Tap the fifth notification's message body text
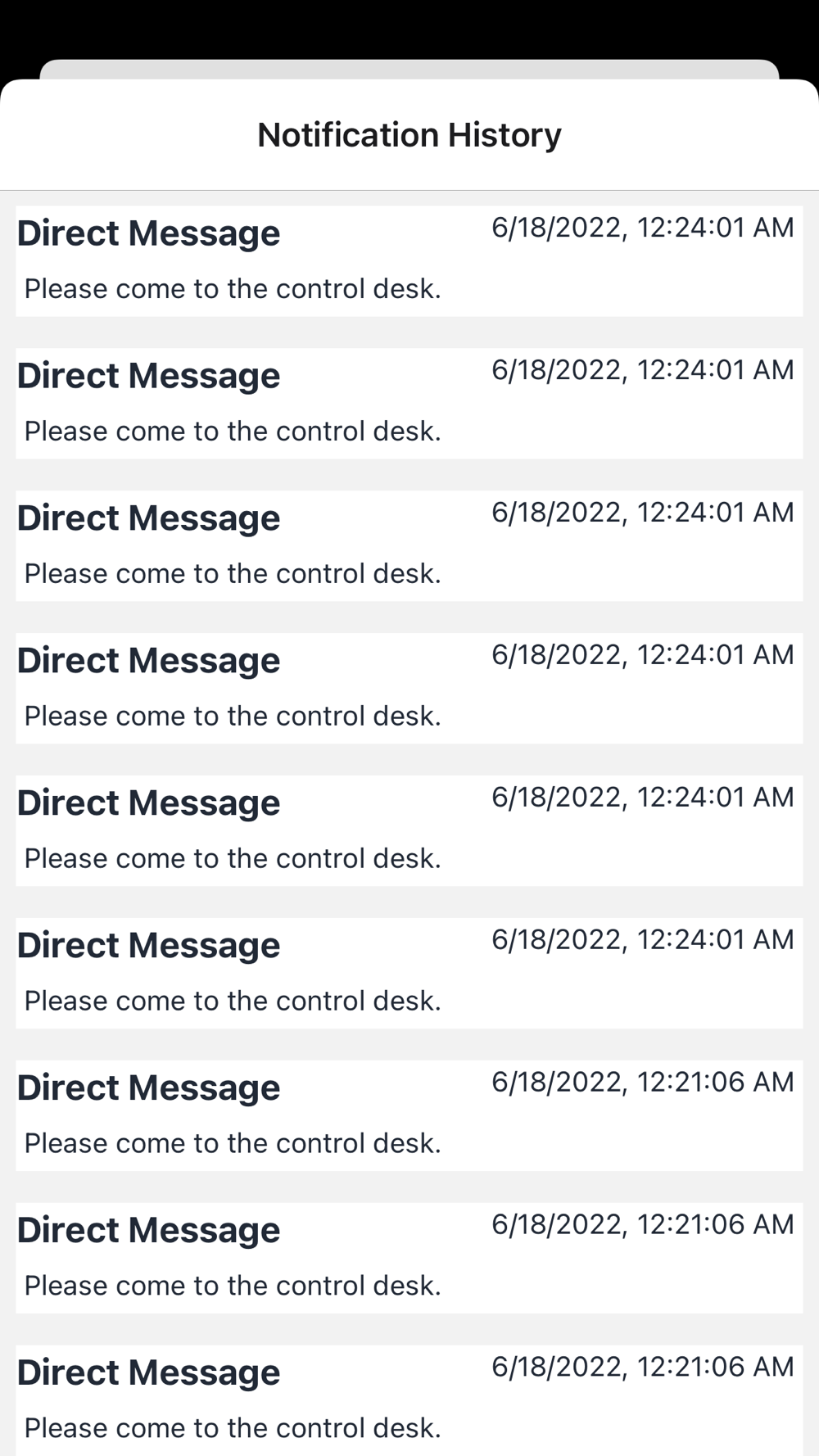 coord(233,859)
